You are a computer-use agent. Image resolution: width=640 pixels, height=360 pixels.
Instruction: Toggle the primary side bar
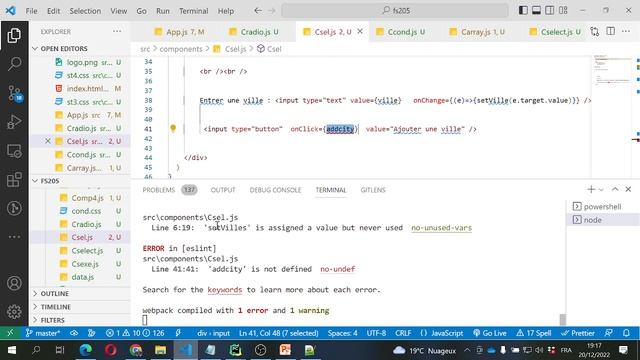tap(523, 10)
